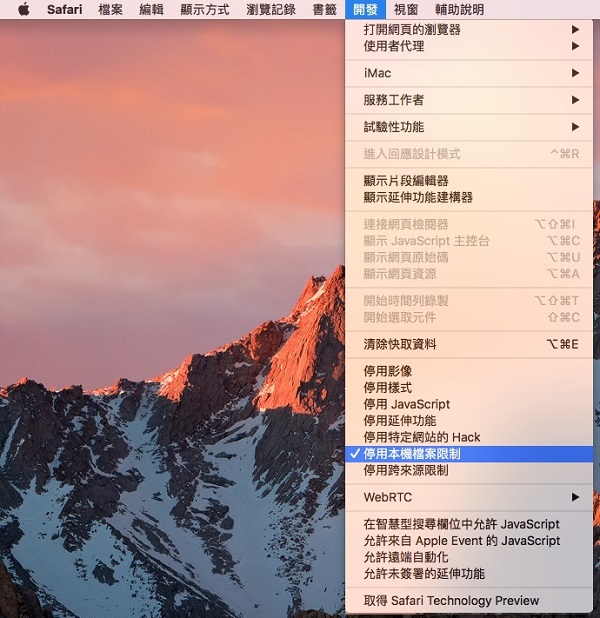Screen dimensions: 600x618
Task: Enable 在智慧型搜尋欄位中允許 JavaScript
Action: (x=469, y=524)
